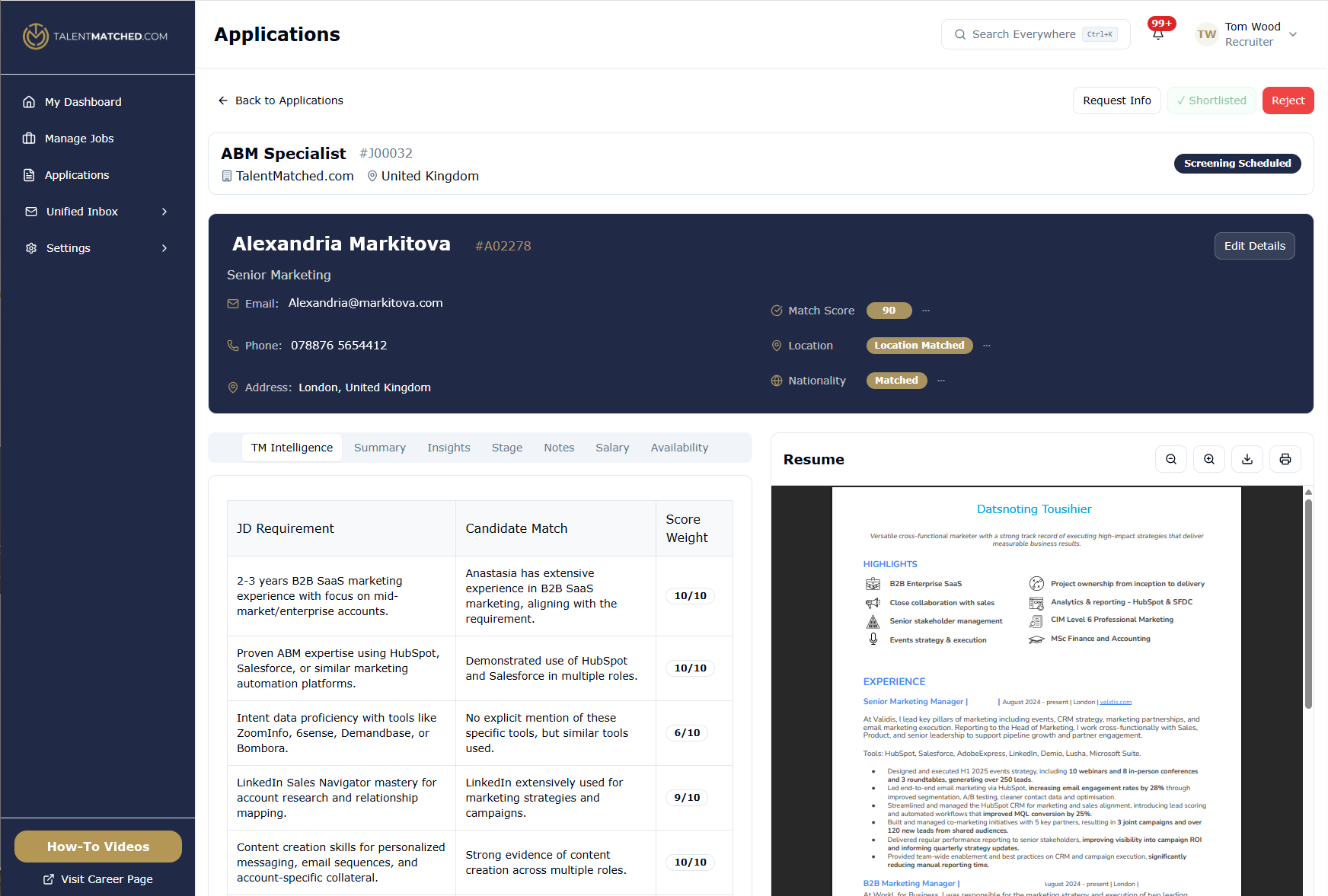Open the notifications bell
The image size is (1328, 896).
click(x=1158, y=34)
